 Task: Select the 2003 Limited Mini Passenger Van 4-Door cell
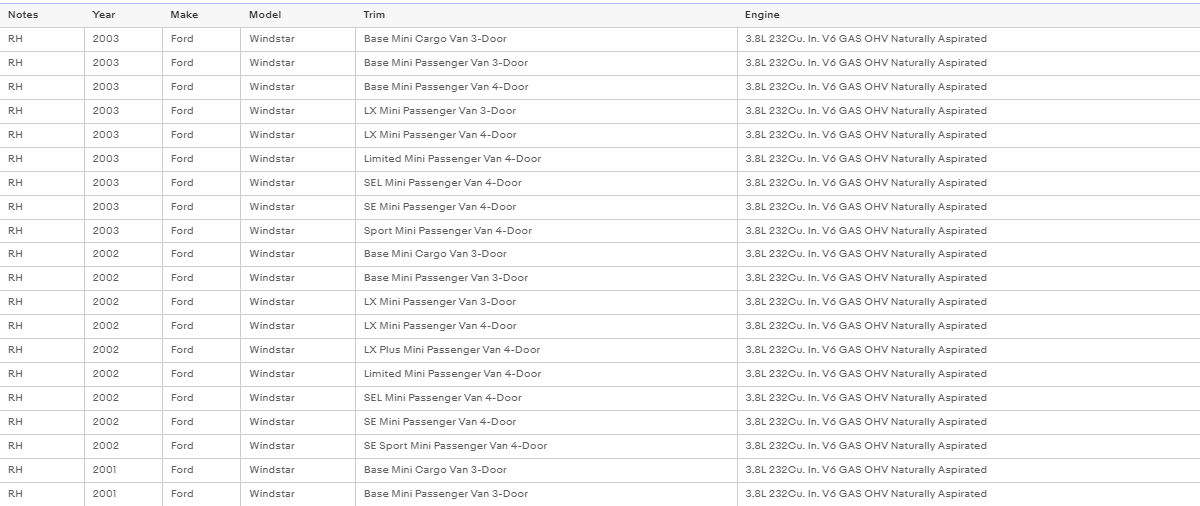547,159
